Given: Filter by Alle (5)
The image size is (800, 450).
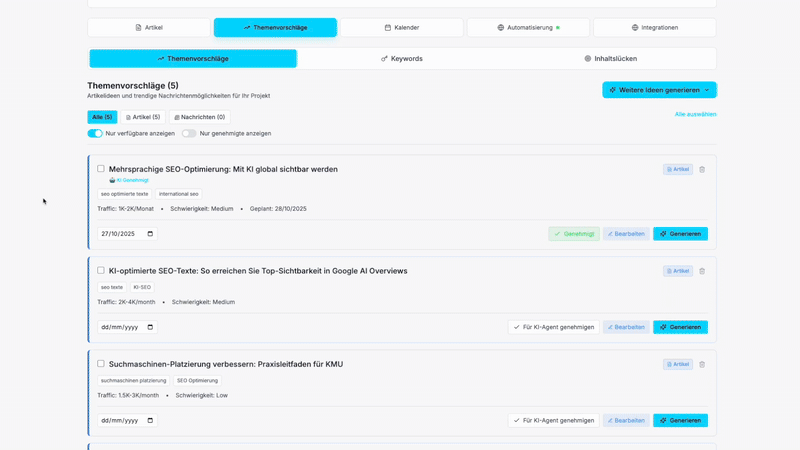Looking at the screenshot, I should (x=102, y=117).
